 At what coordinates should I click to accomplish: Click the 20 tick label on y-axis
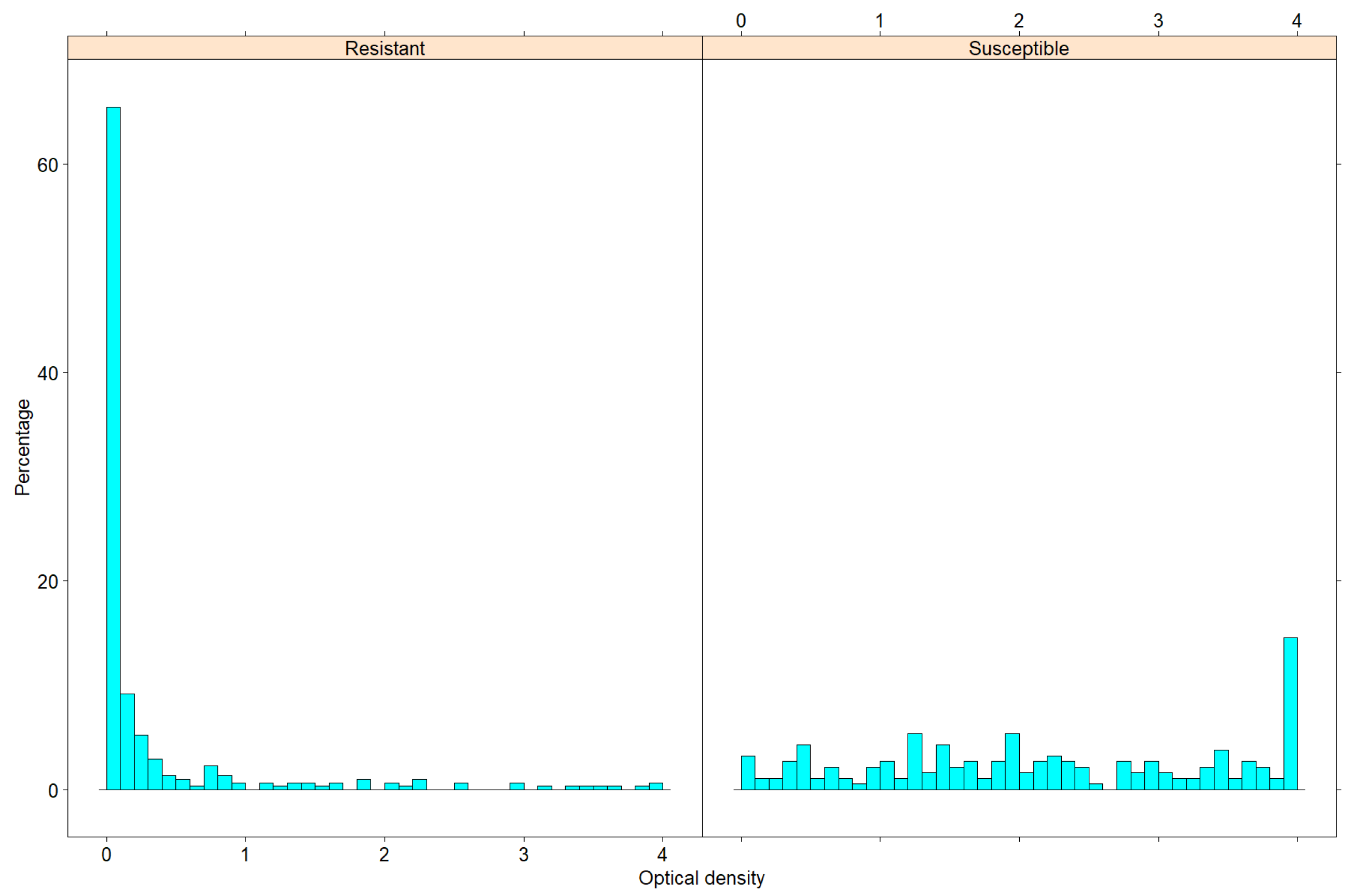click(x=47, y=582)
